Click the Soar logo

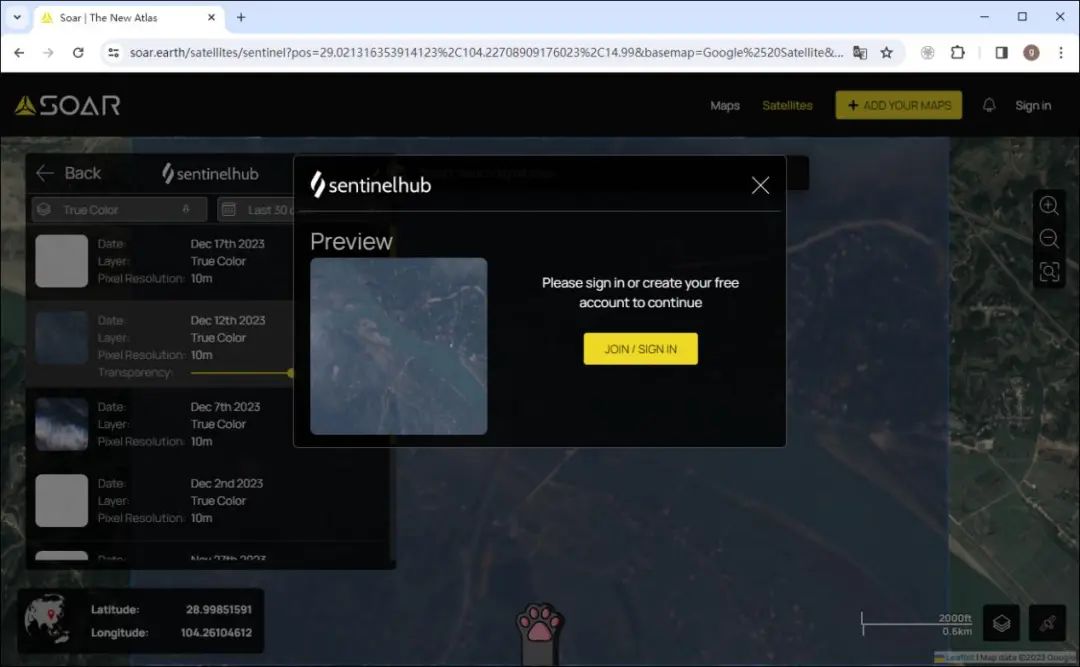point(68,105)
